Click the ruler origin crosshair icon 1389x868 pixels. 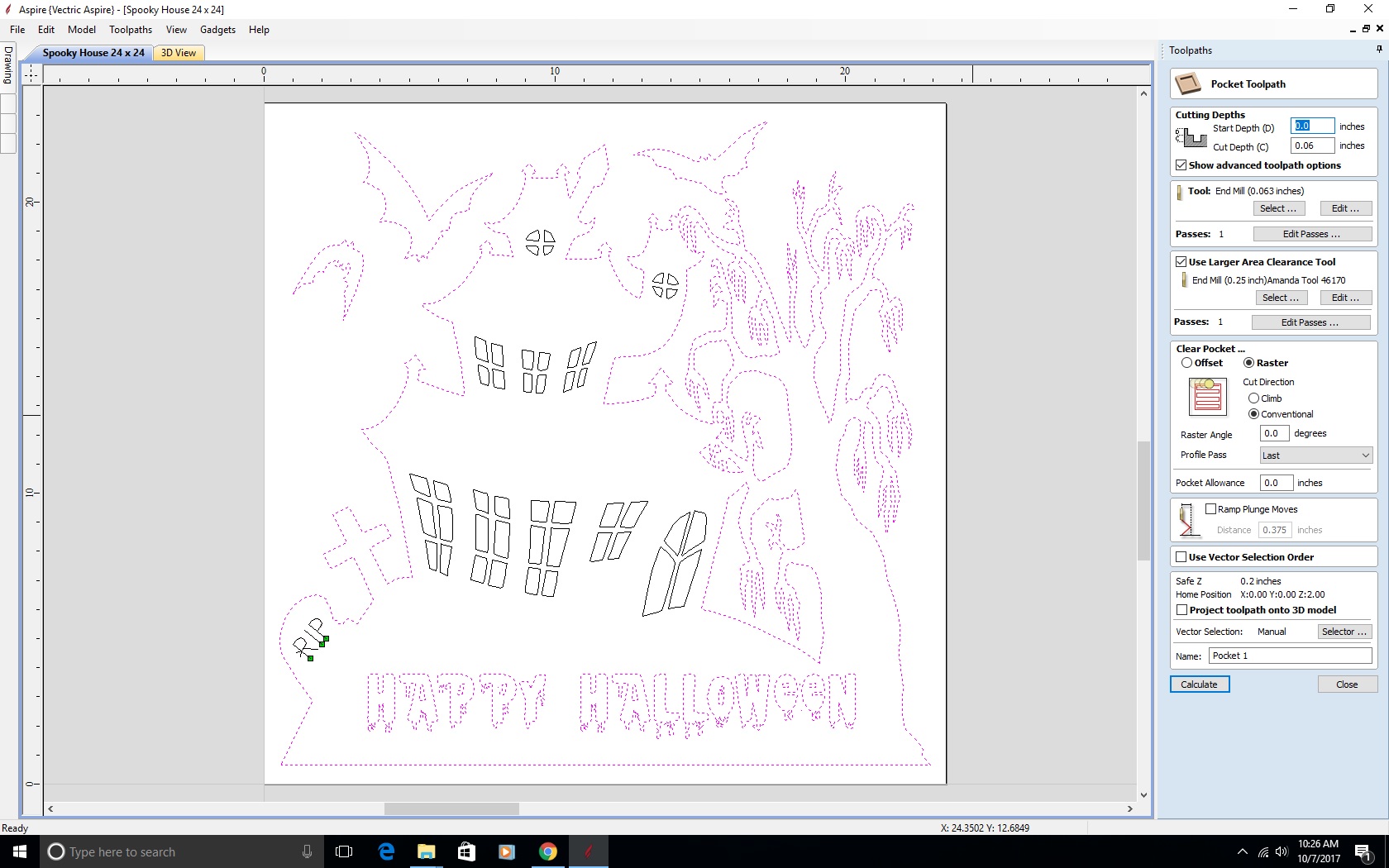click(x=31, y=74)
